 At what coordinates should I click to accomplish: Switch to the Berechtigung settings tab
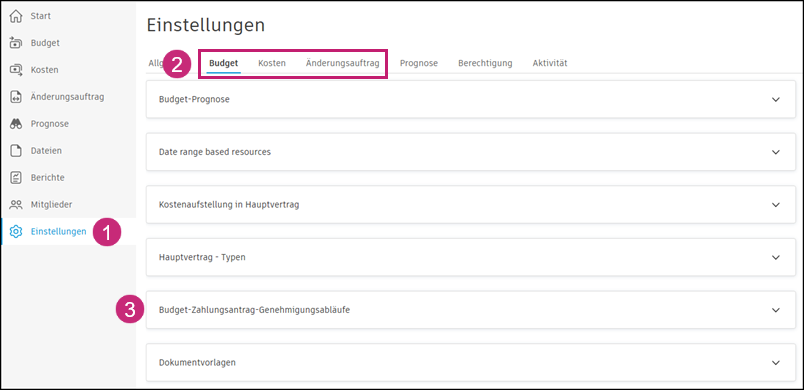pos(485,63)
